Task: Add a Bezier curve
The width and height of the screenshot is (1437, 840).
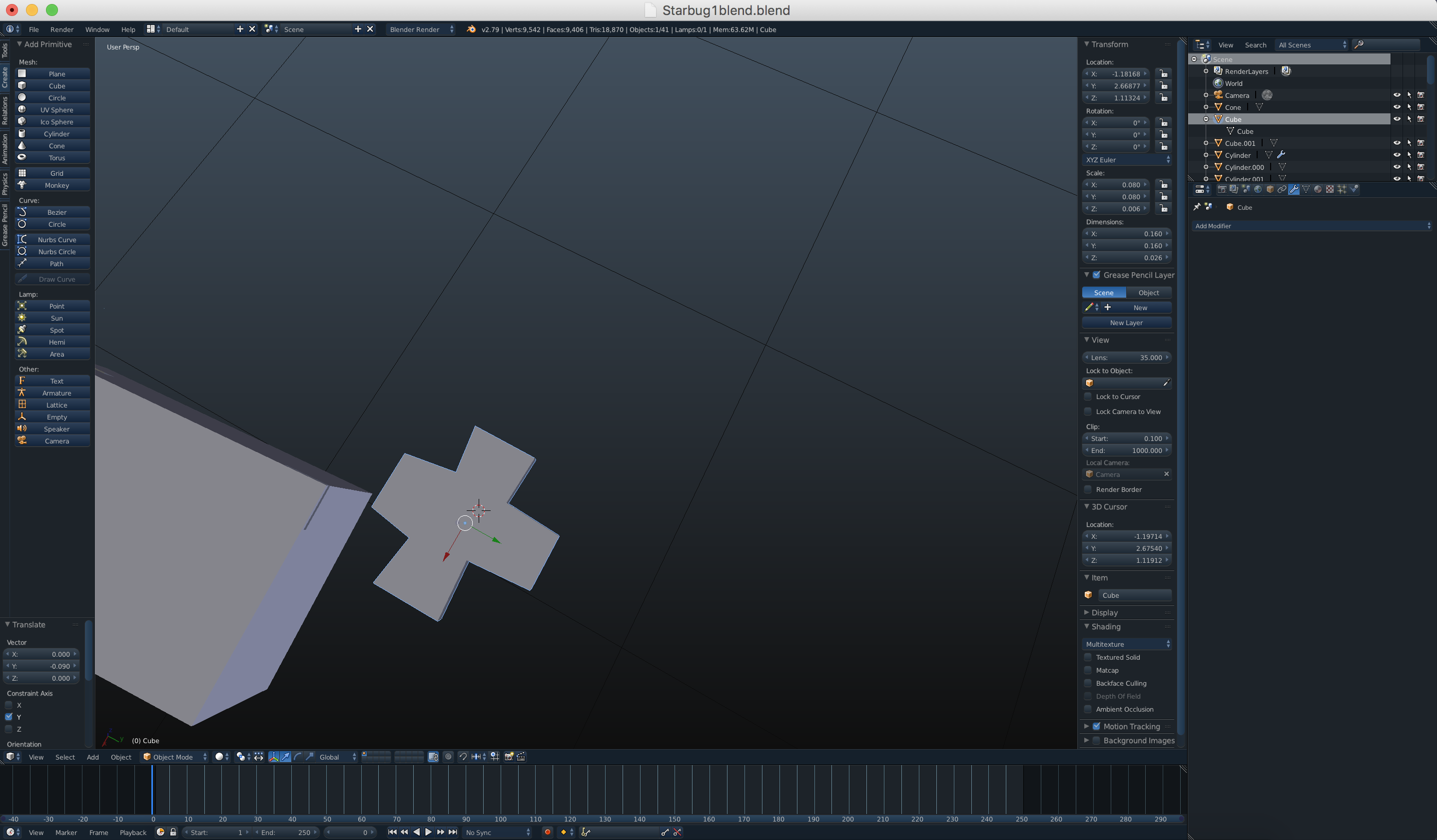Action: [52, 212]
